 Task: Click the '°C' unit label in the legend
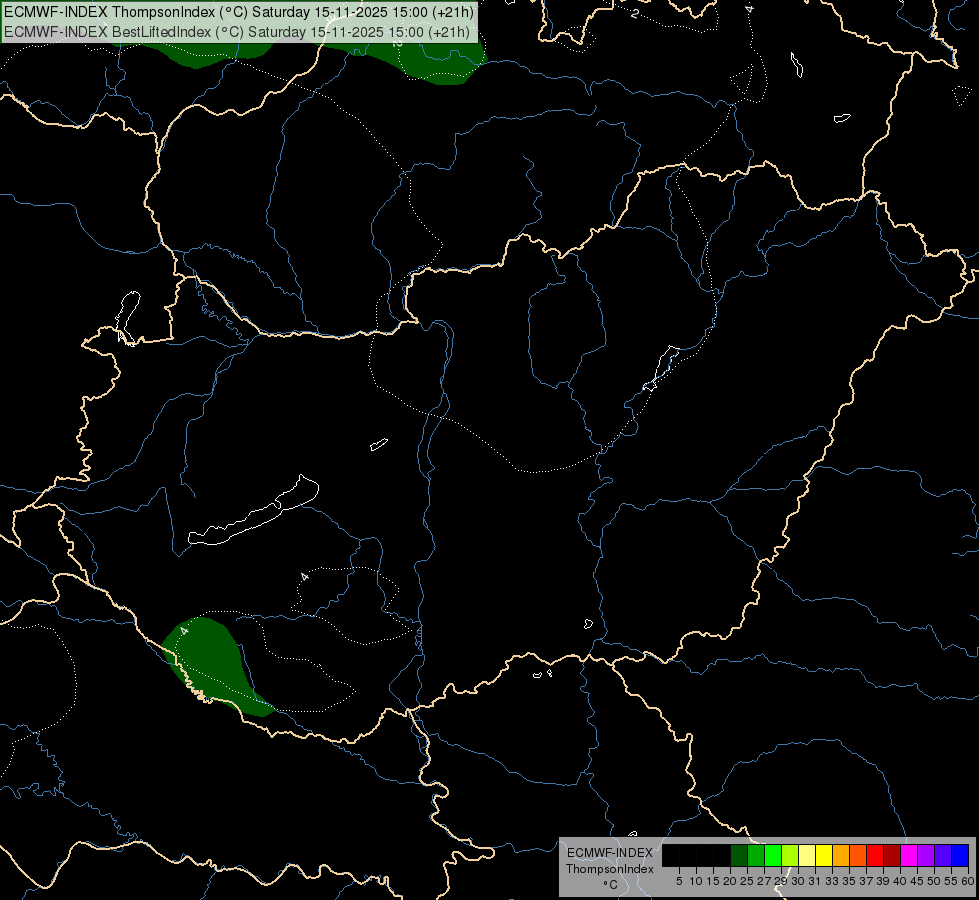point(610,885)
